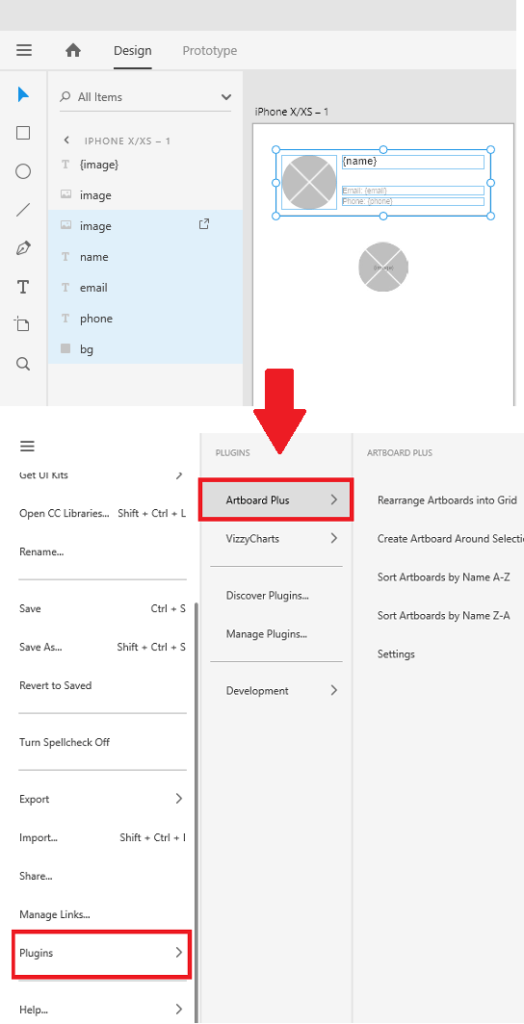Viewport: 524px width, 1024px height.
Task: Open the hamburger menu in top bar
Action: [x=24, y=50]
